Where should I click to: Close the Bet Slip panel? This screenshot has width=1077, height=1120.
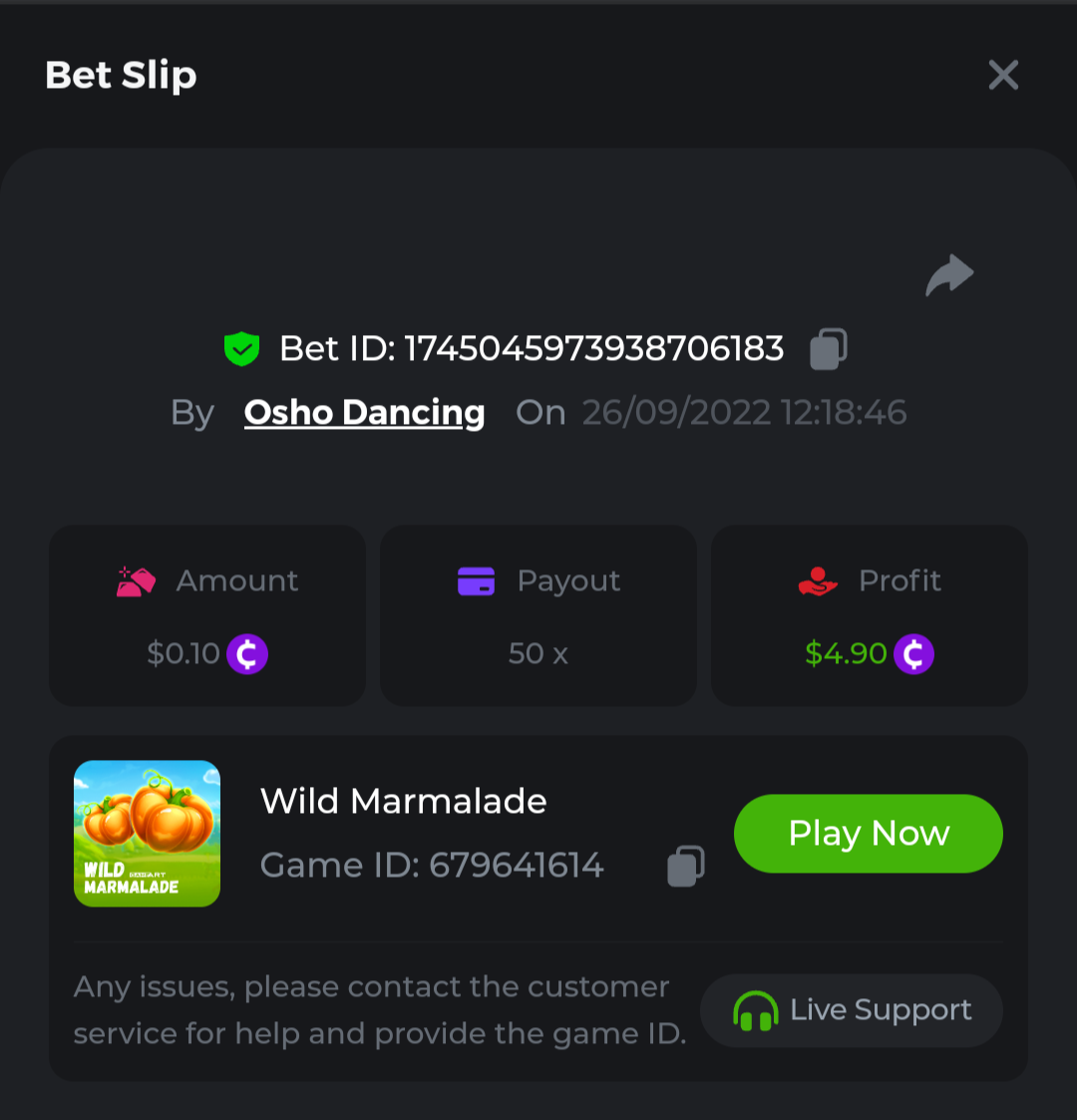coord(1003,75)
